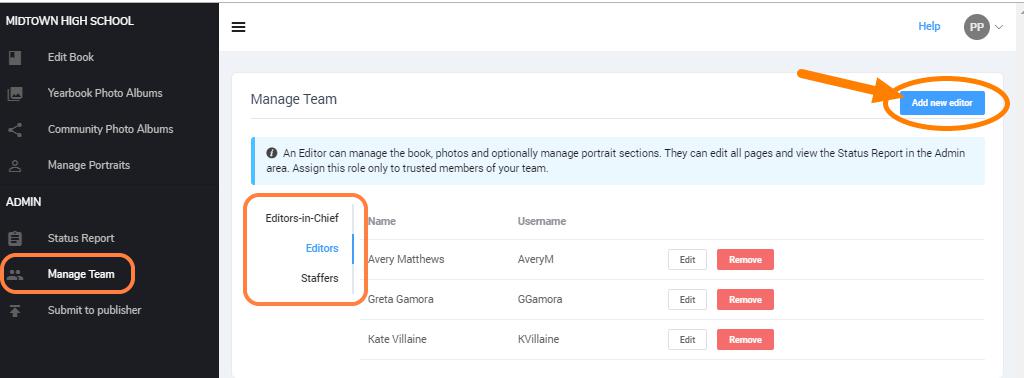Open the Status Report page
The image size is (1024, 378).
click(x=81, y=238)
